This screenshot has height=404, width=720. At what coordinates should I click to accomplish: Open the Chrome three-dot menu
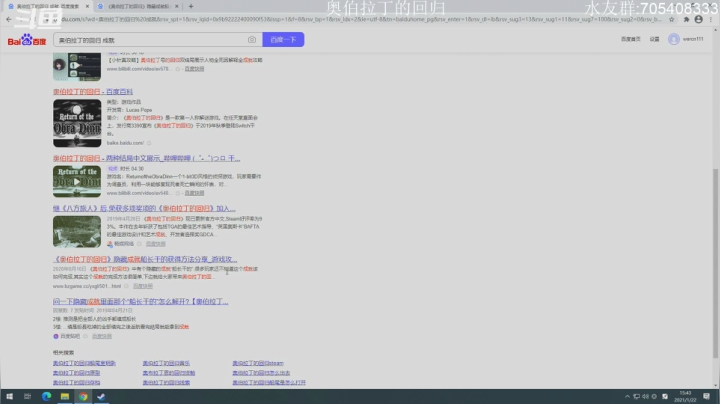click(x=711, y=20)
